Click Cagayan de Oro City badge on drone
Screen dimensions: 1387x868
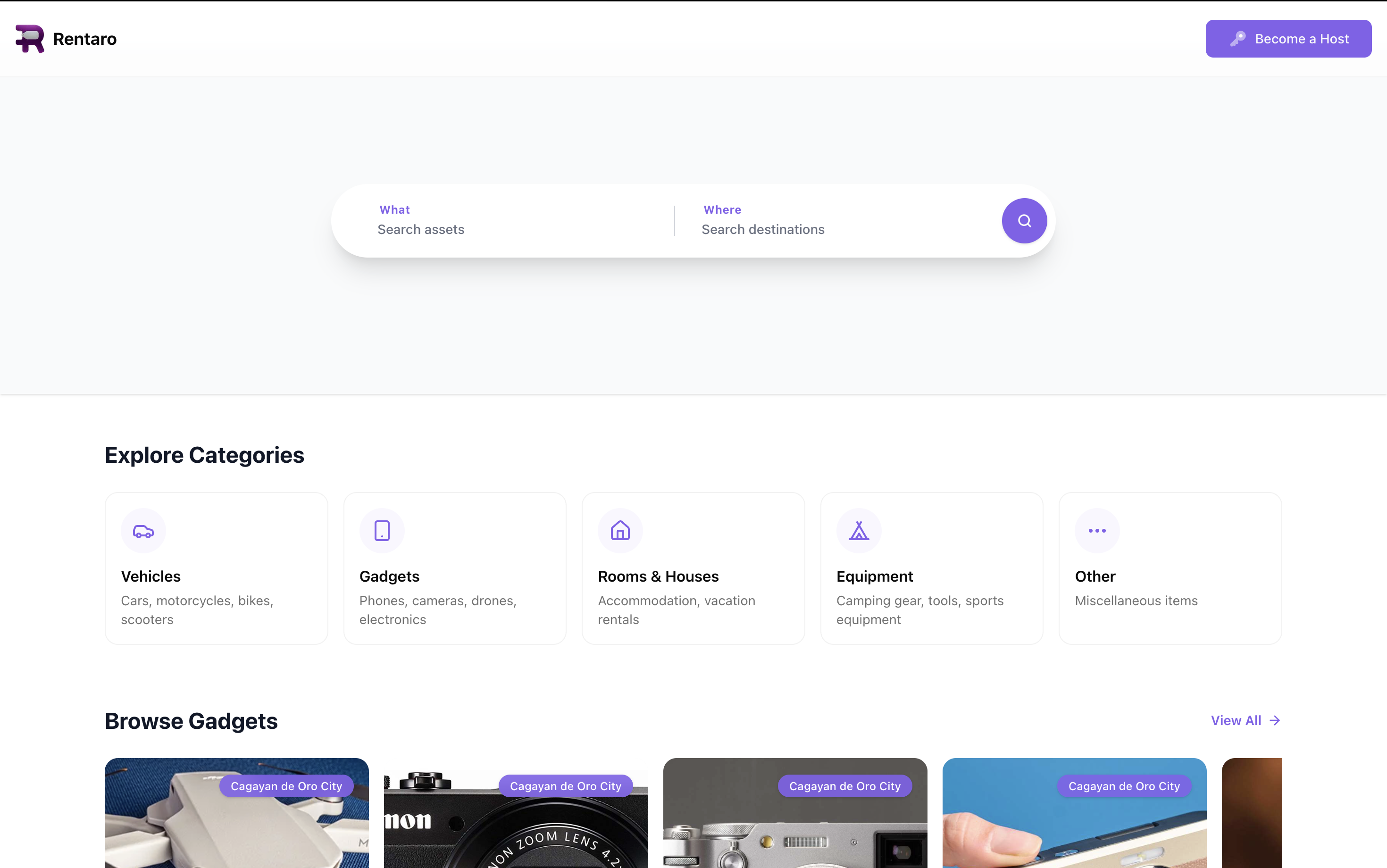click(x=286, y=786)
